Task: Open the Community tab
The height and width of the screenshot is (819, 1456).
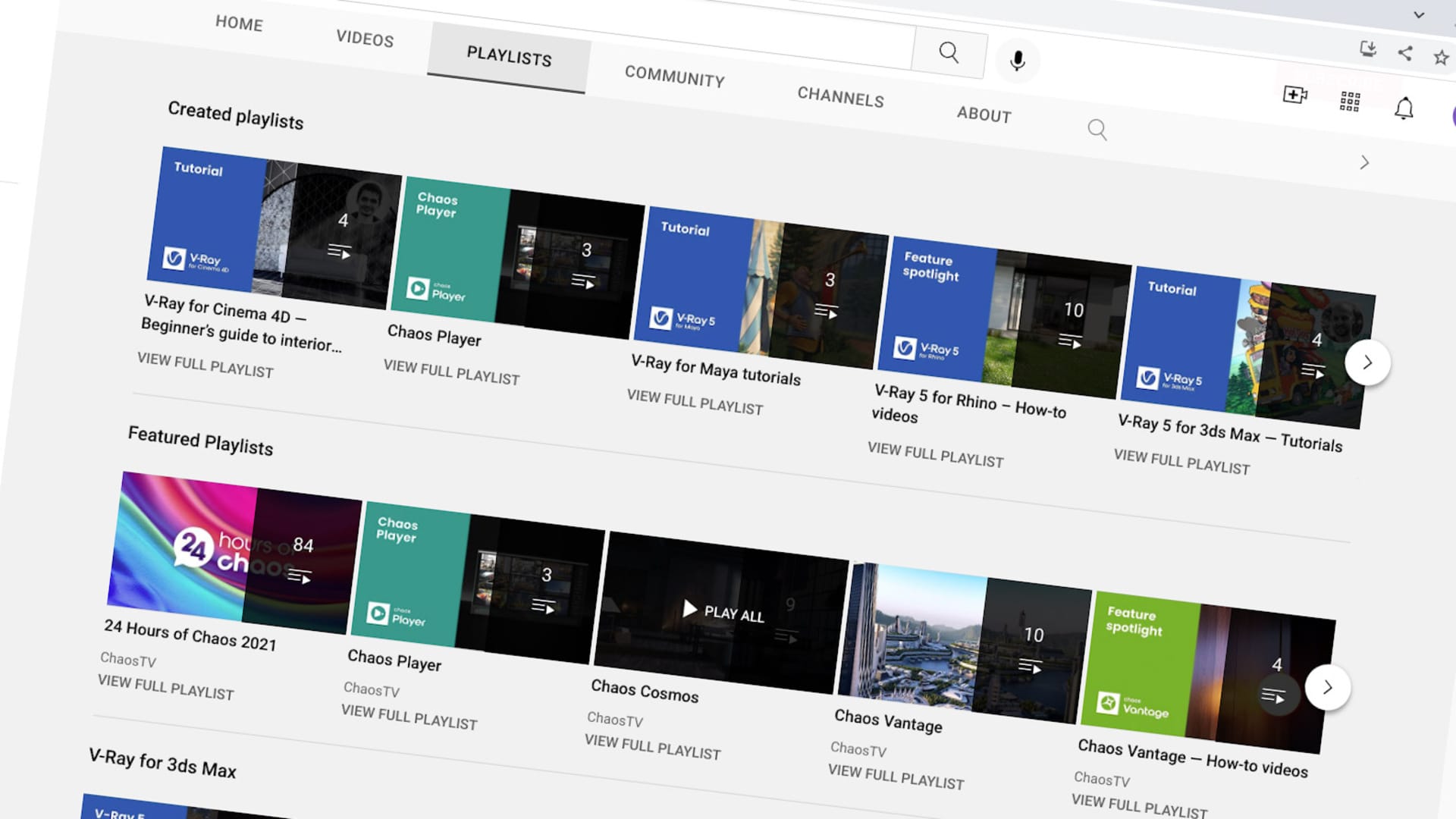Action: [x=674, y=77]
